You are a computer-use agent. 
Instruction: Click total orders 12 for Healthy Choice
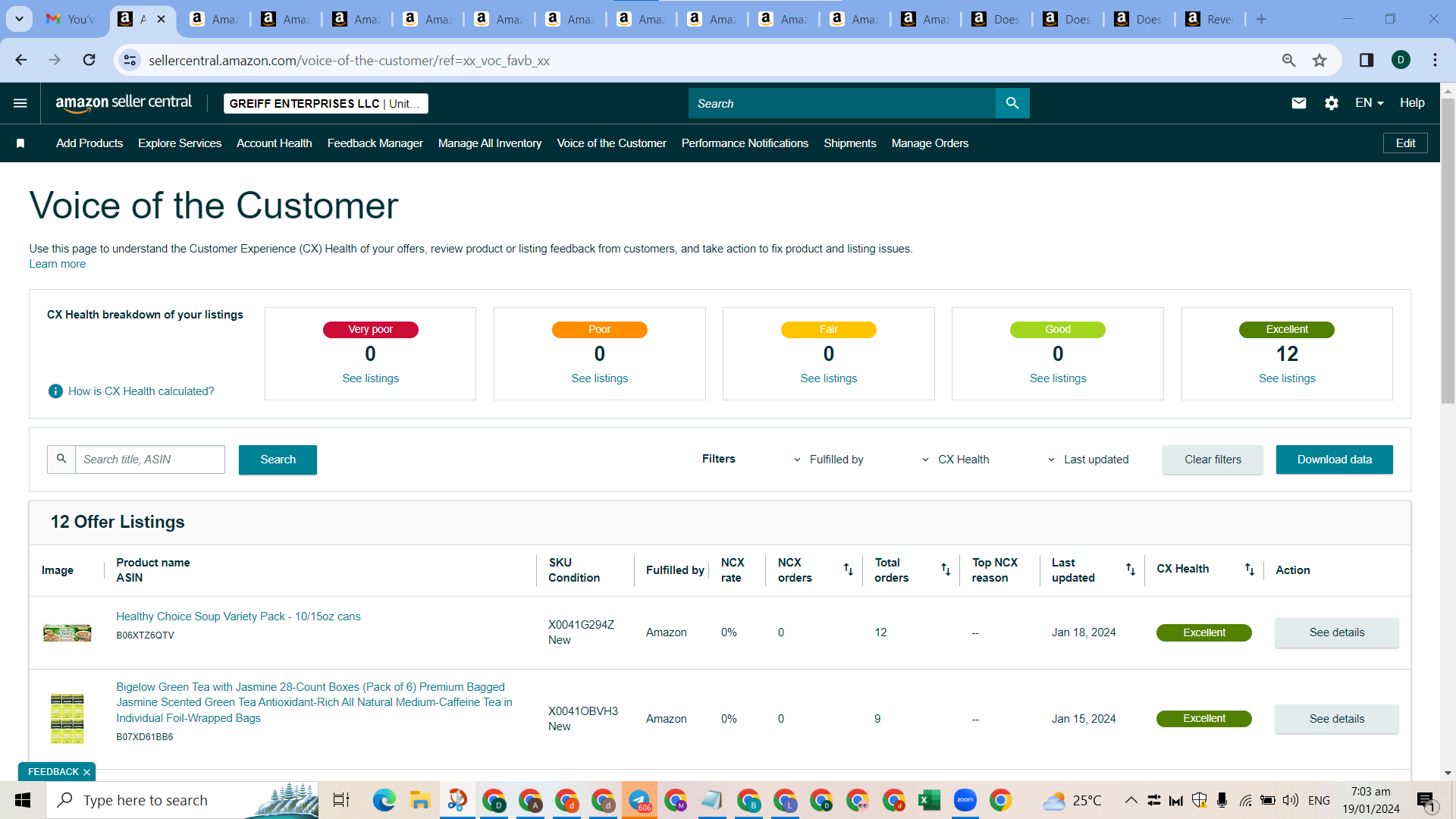pyautogui.click(x=880, y=632)
